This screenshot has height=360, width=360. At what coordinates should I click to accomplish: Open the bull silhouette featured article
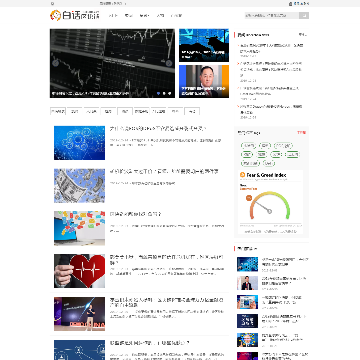[204, 45]
